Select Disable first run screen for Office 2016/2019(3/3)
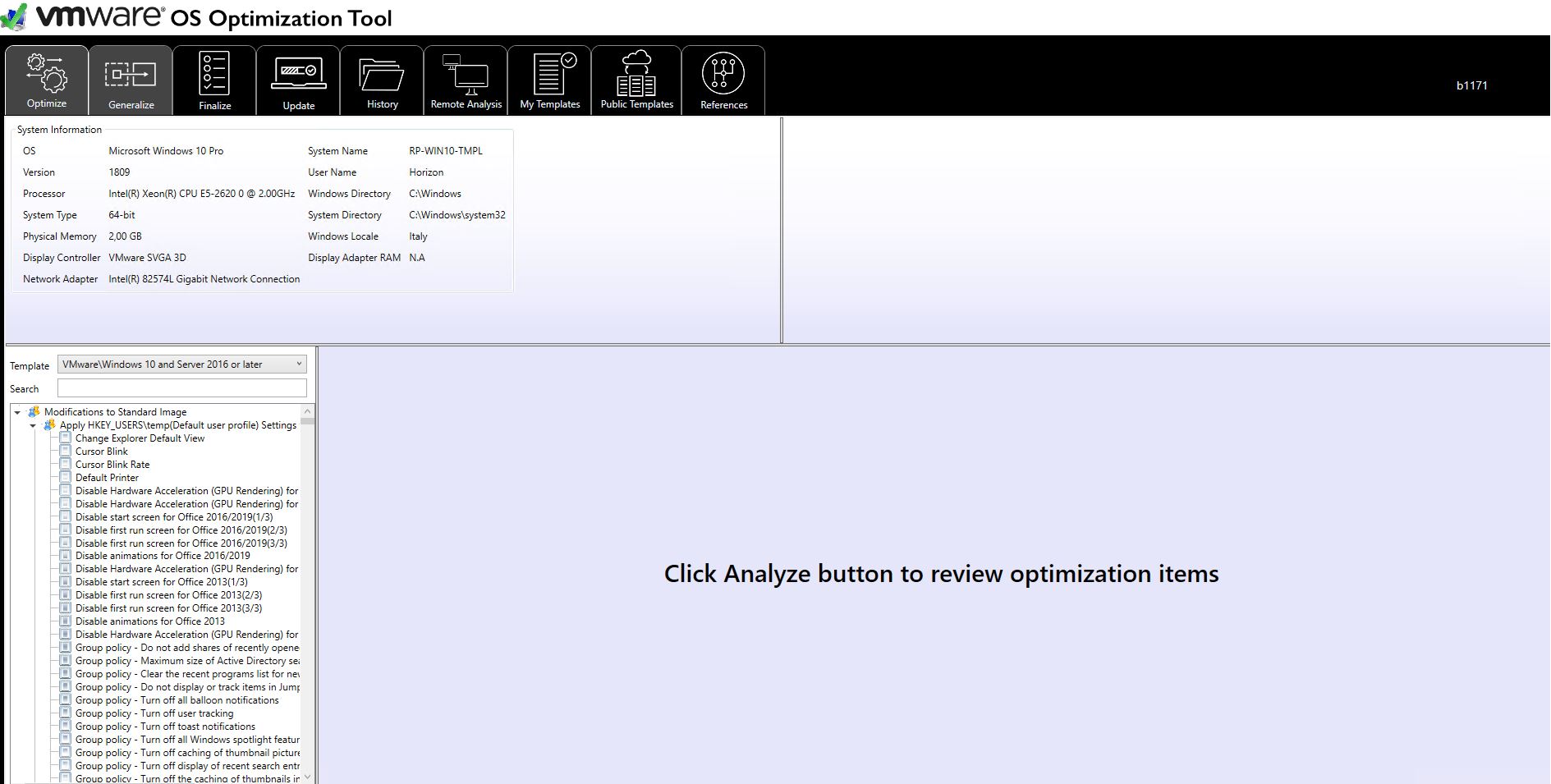Viewport: 1551px width, 784px height. [181, 543]
